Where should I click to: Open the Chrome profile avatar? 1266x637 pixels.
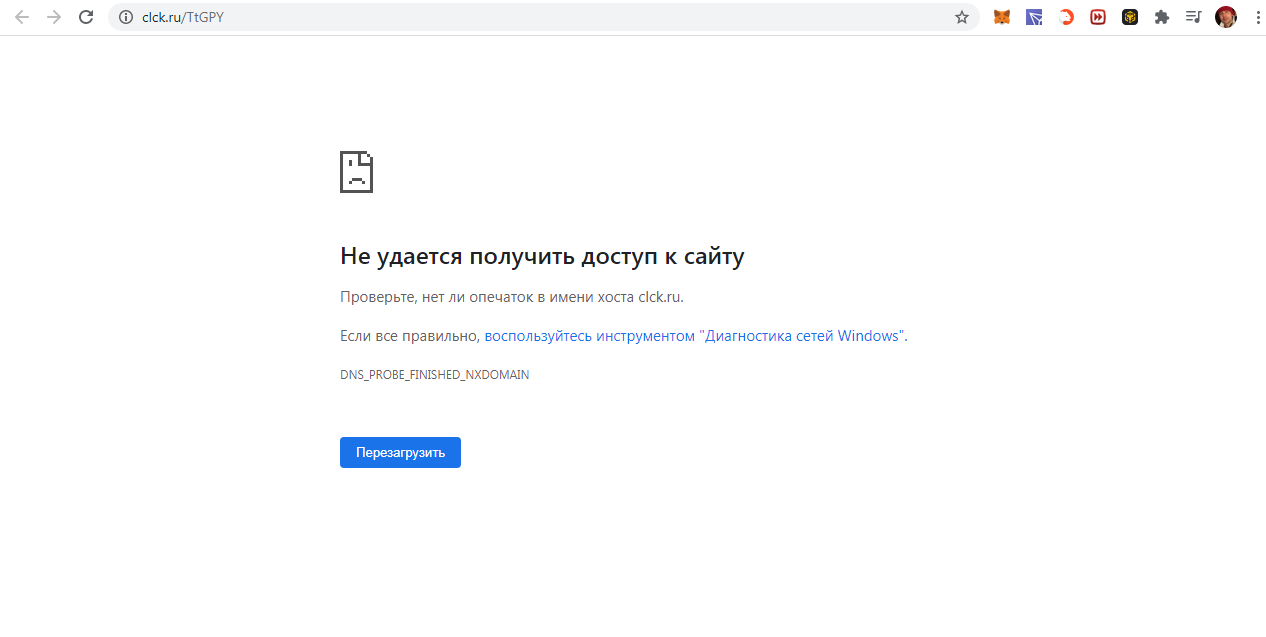pyautogui.click(x=1226, y=17)
